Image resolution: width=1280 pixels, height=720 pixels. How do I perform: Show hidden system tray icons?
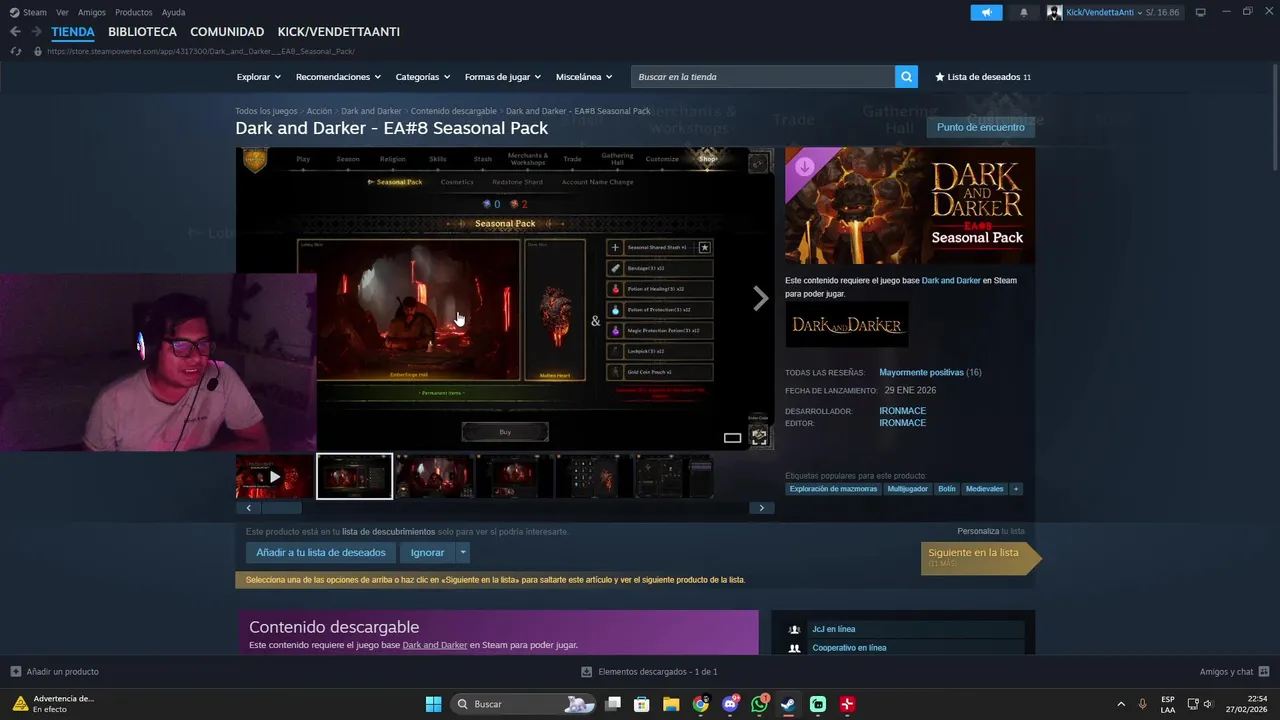tap(1120, 704)
